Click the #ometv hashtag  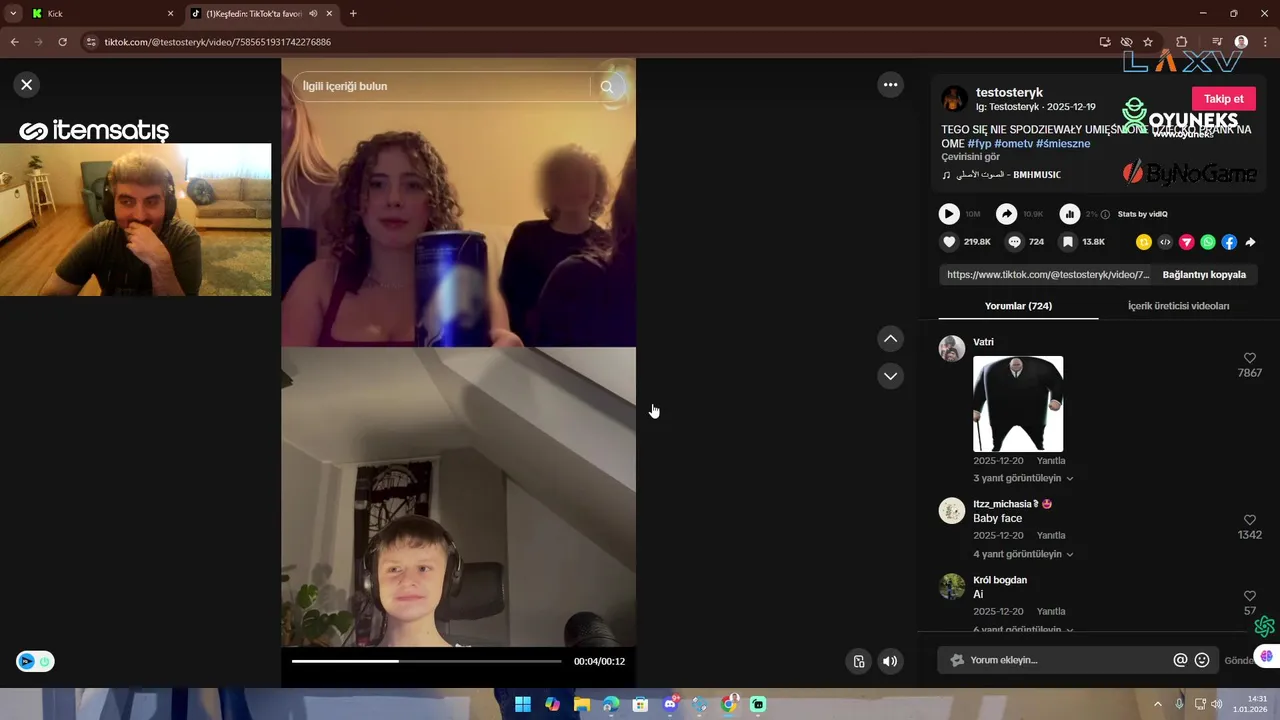tap(1013, 144)
